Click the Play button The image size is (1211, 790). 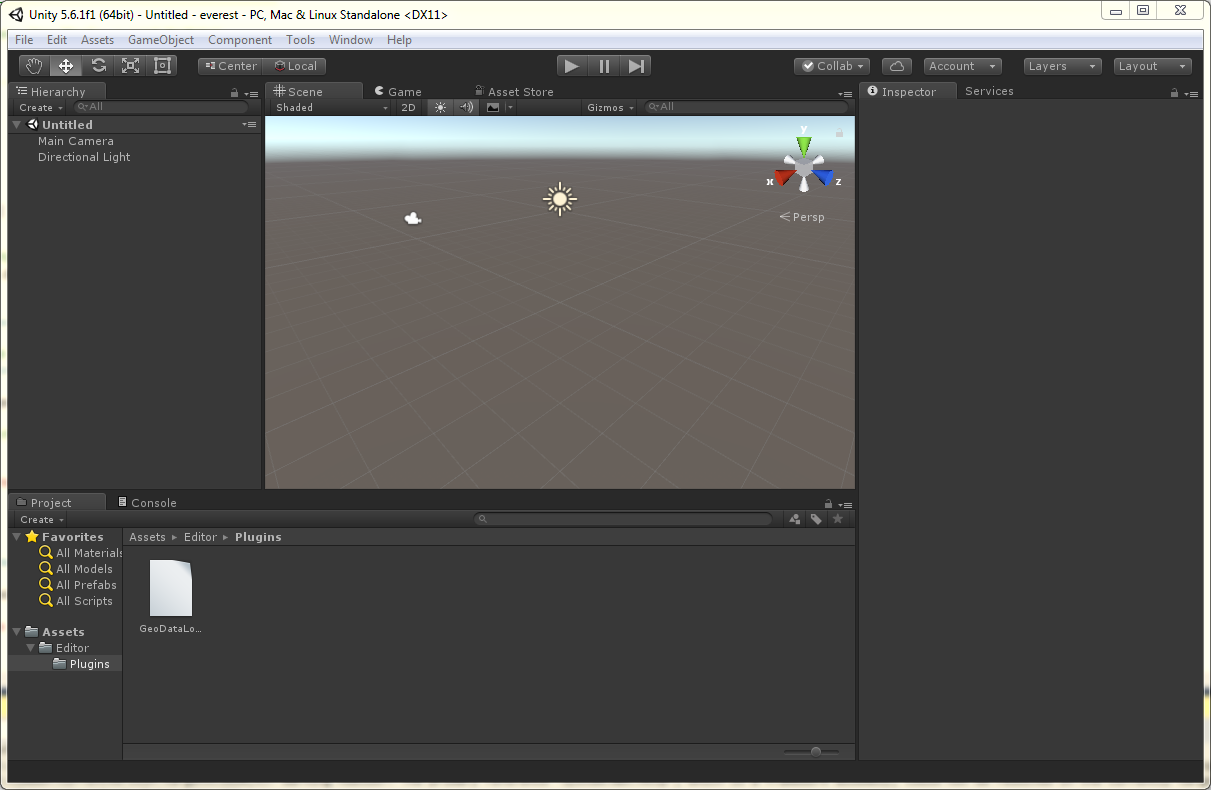point(571,66)
